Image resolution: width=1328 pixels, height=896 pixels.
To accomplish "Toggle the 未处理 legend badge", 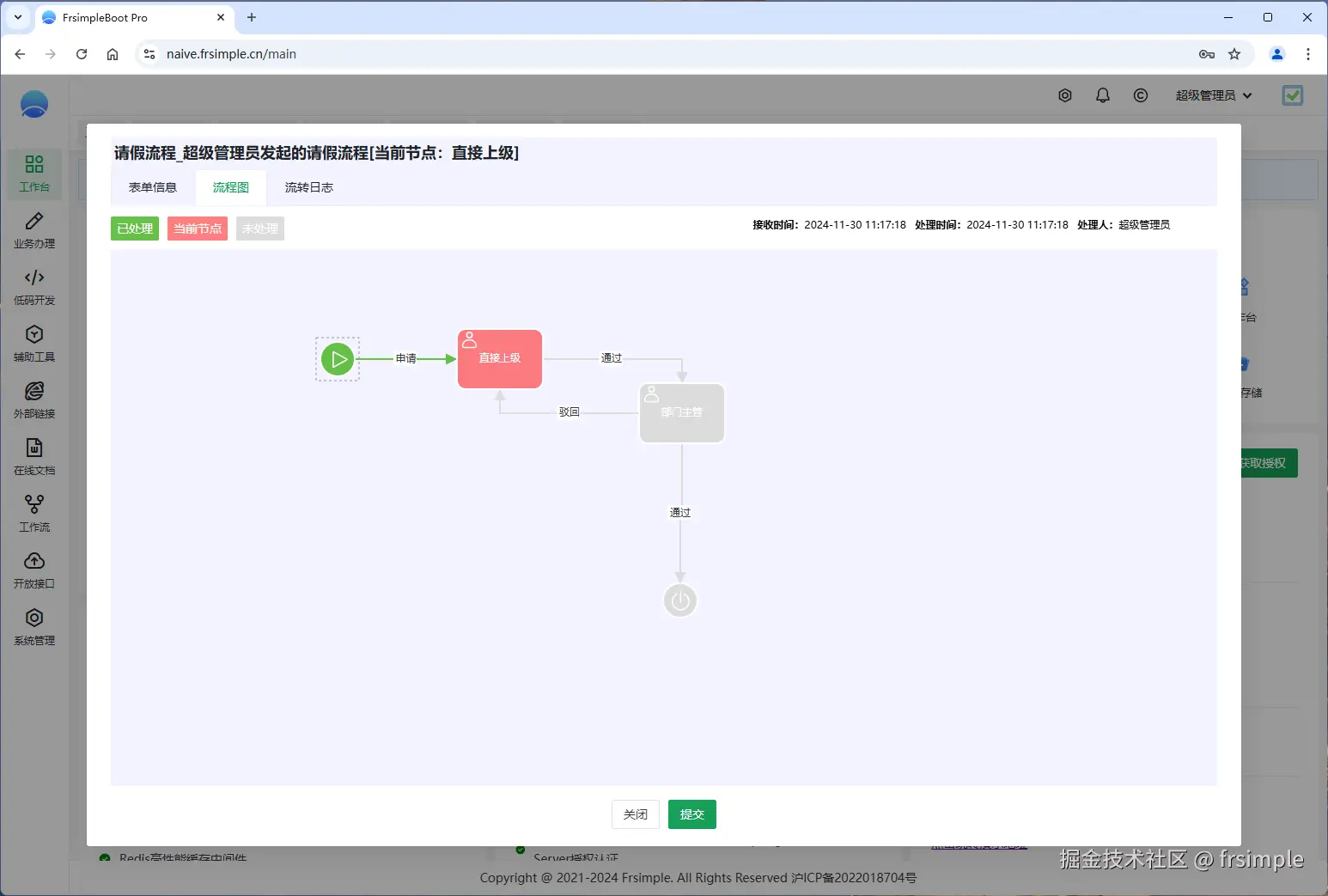I will click(x=259, y=229).
